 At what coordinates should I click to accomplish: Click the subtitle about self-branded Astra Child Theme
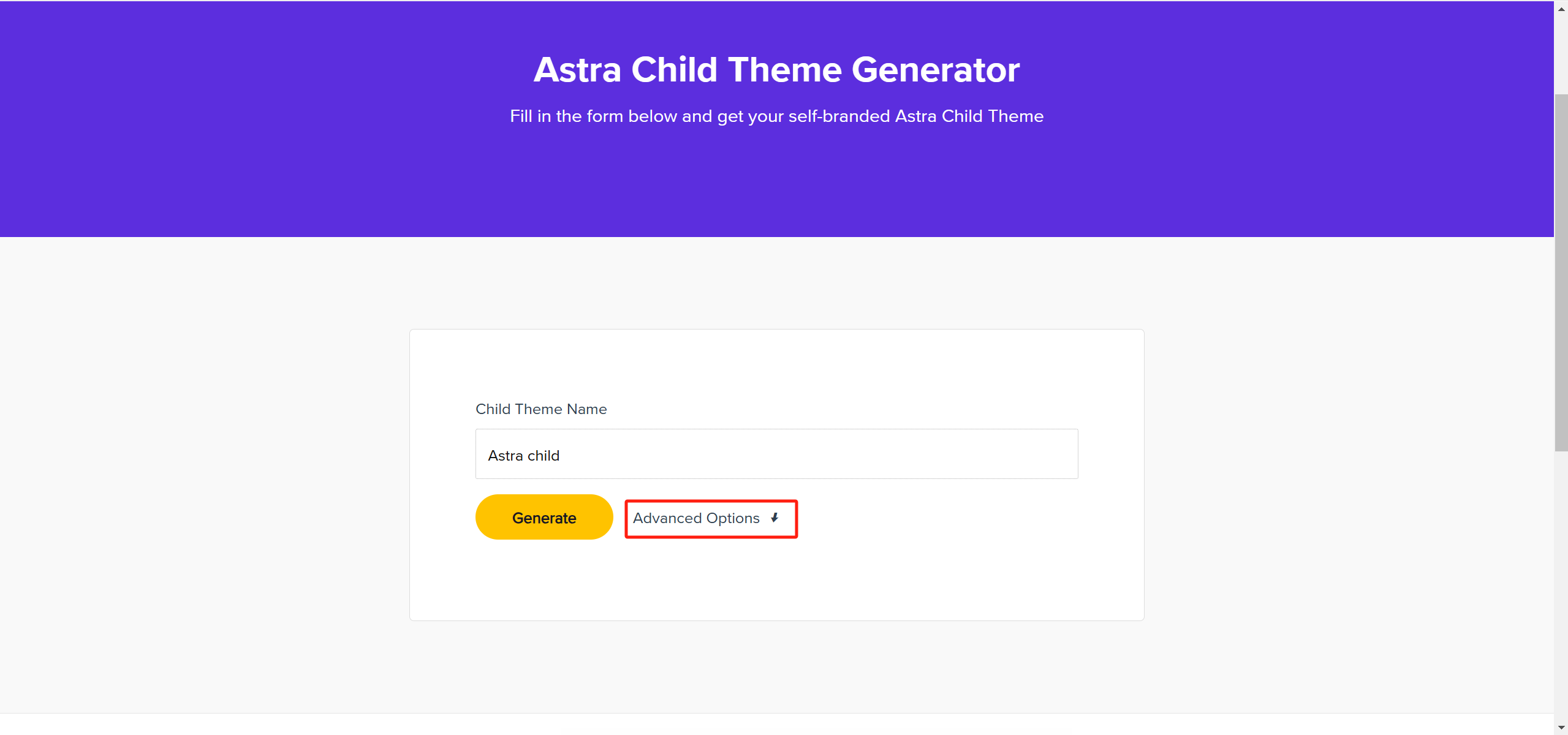(x=776, y=116)
